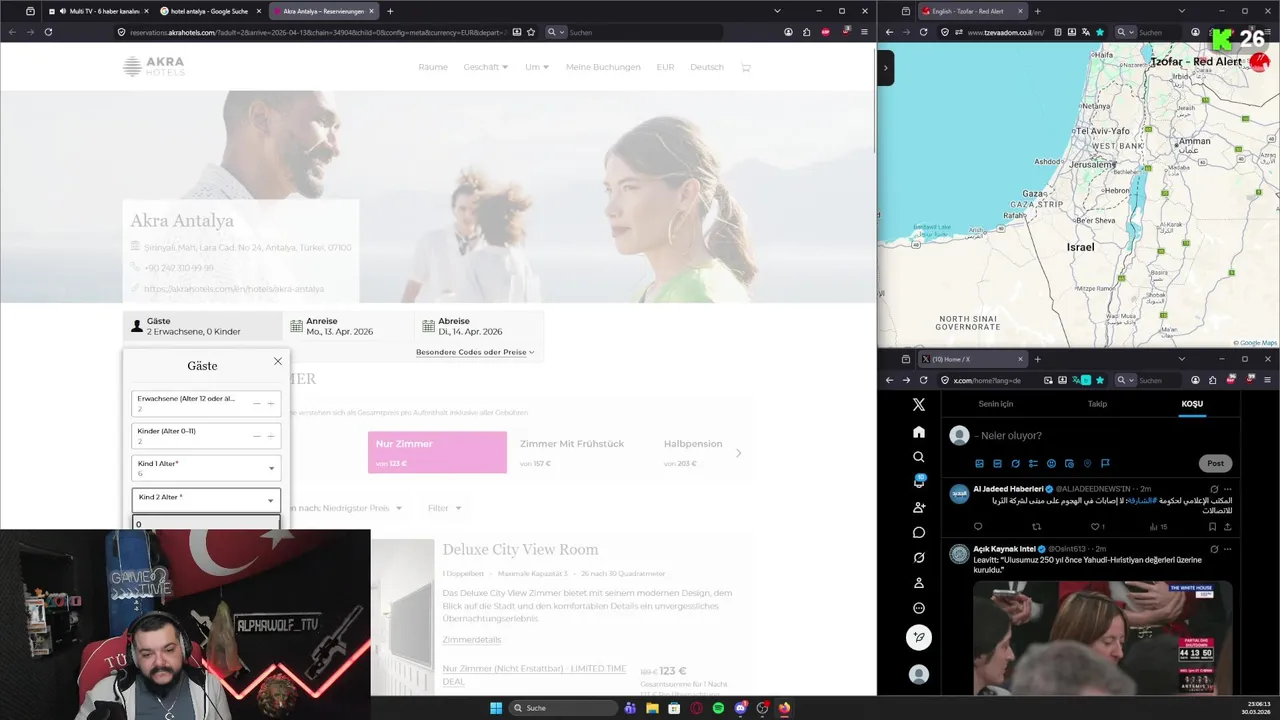Viewport: 1280px width, 720px height.
Task: Change language via Deutsch link
Action: [x=707, y=67]
